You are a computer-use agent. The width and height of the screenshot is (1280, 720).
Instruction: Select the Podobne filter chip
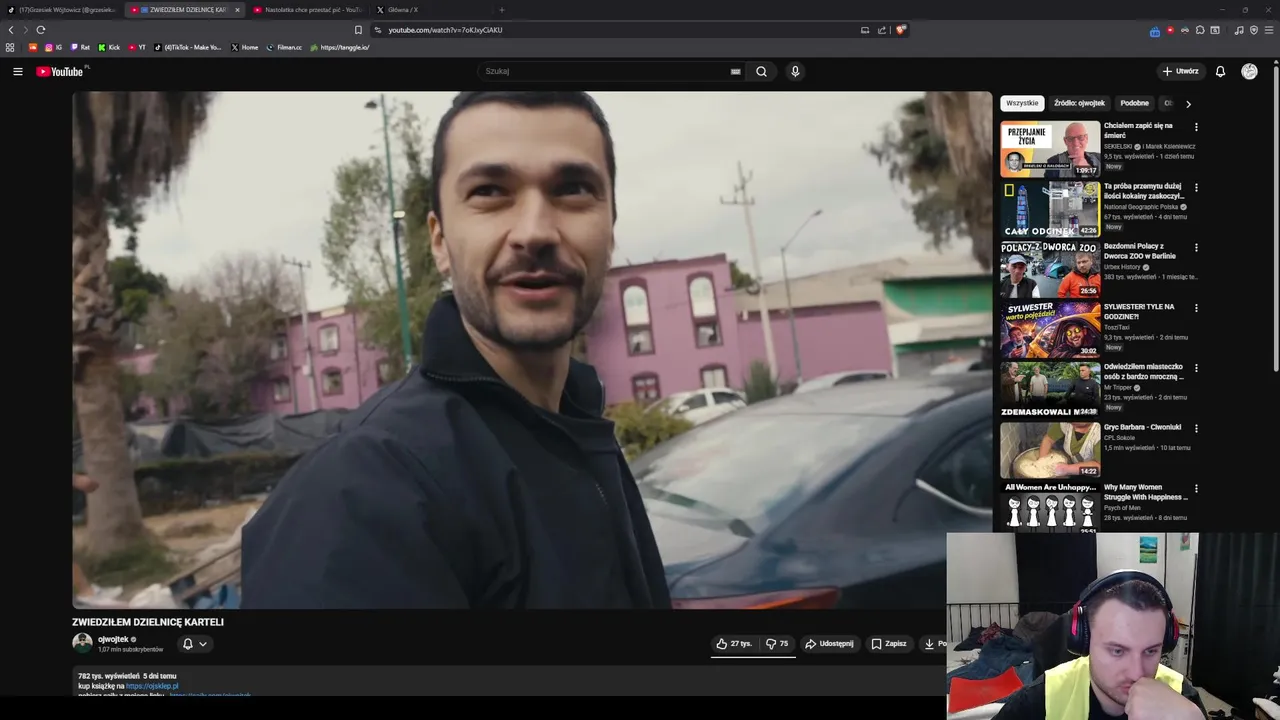coord(1134,103)
